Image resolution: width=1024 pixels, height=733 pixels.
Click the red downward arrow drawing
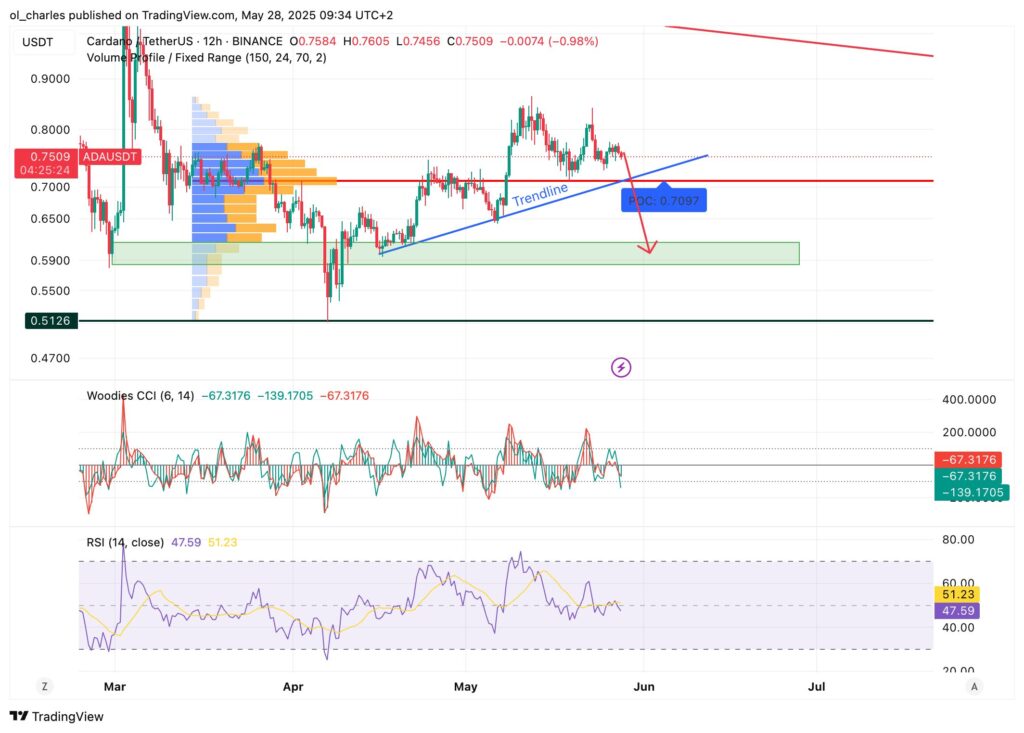640,215
